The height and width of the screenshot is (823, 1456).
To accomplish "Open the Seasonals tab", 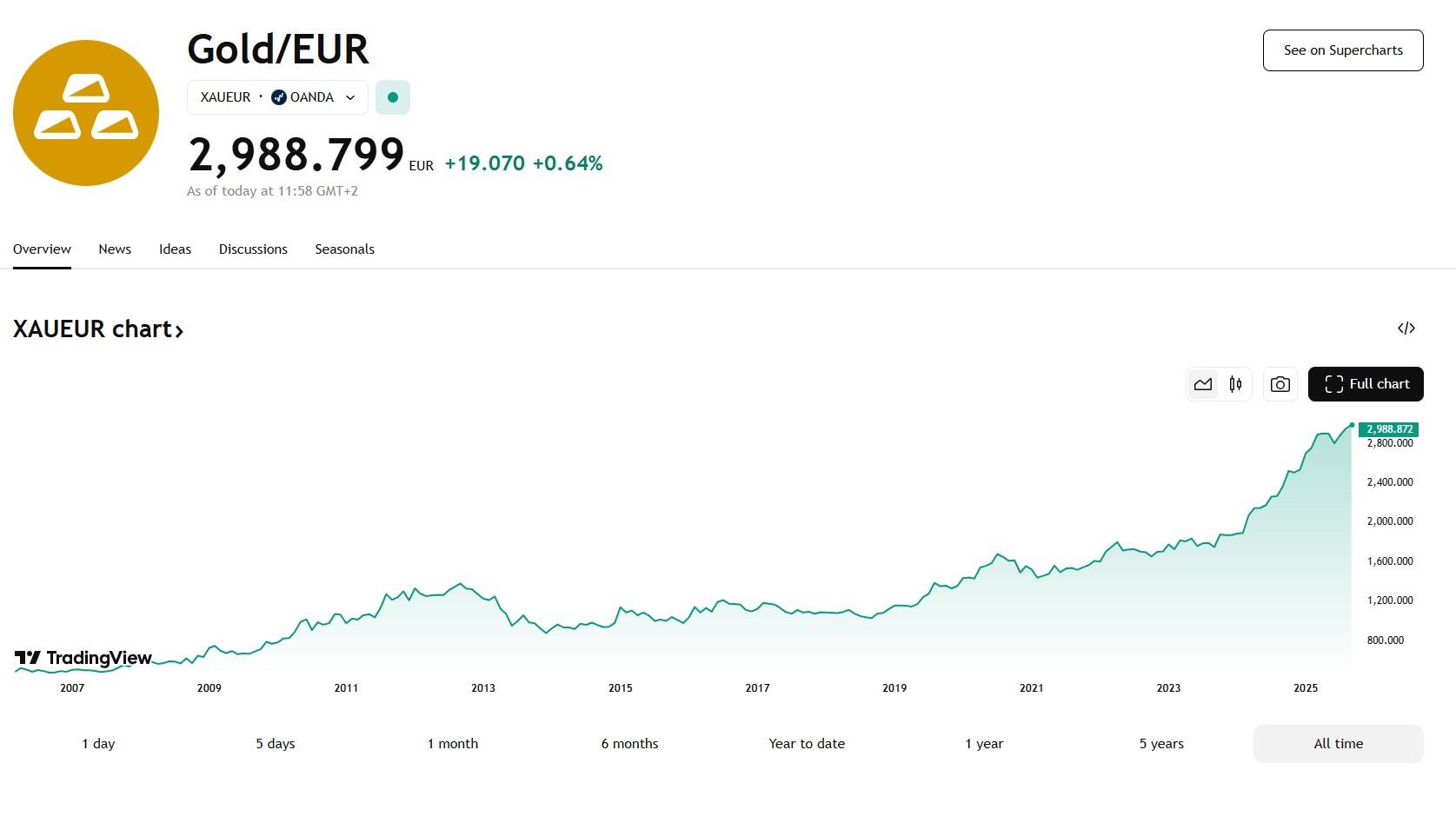I will pyautogui.click(x=344, y=249).
